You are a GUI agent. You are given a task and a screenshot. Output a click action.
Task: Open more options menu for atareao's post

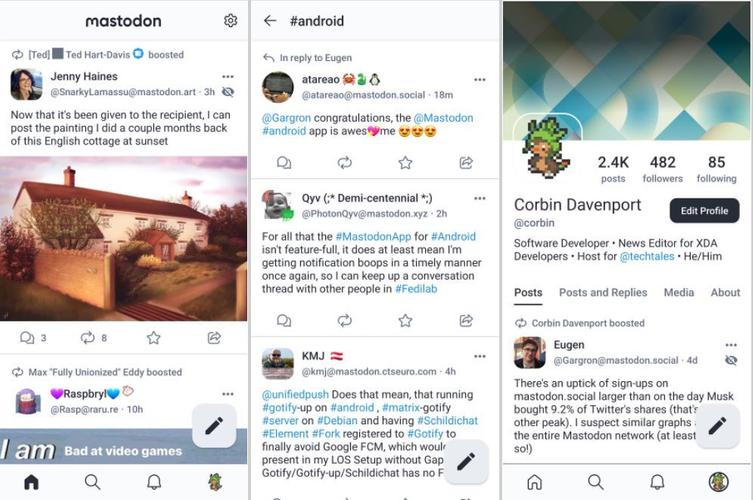pos(480,80)
